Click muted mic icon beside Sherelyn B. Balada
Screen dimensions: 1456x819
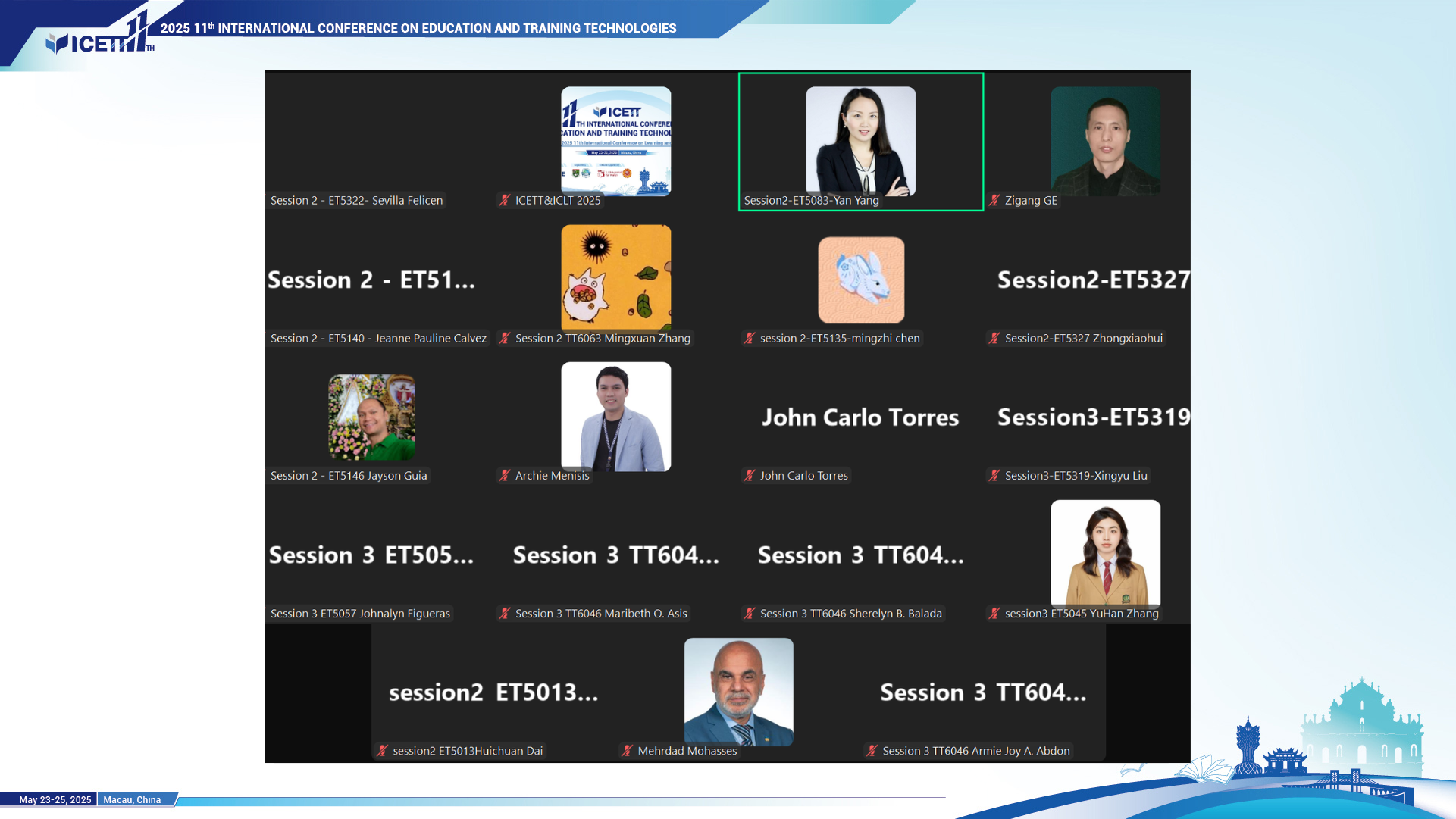tap(750, 613)
